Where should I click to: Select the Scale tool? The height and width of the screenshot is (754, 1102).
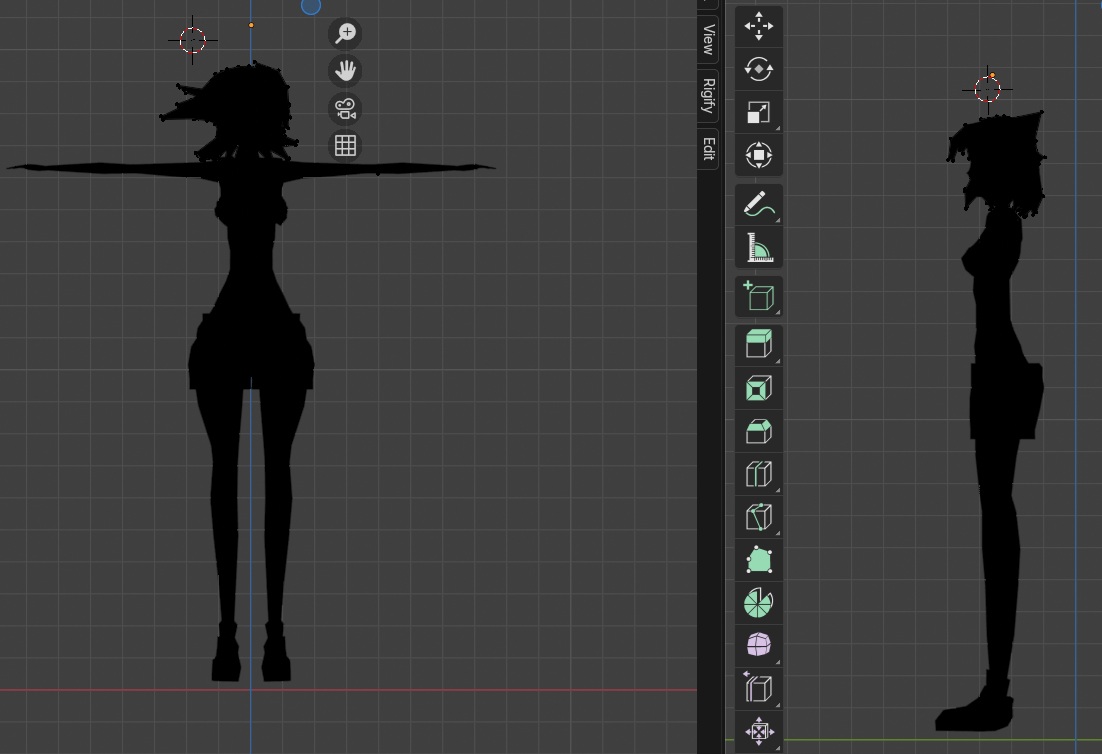tap(758, 112)
